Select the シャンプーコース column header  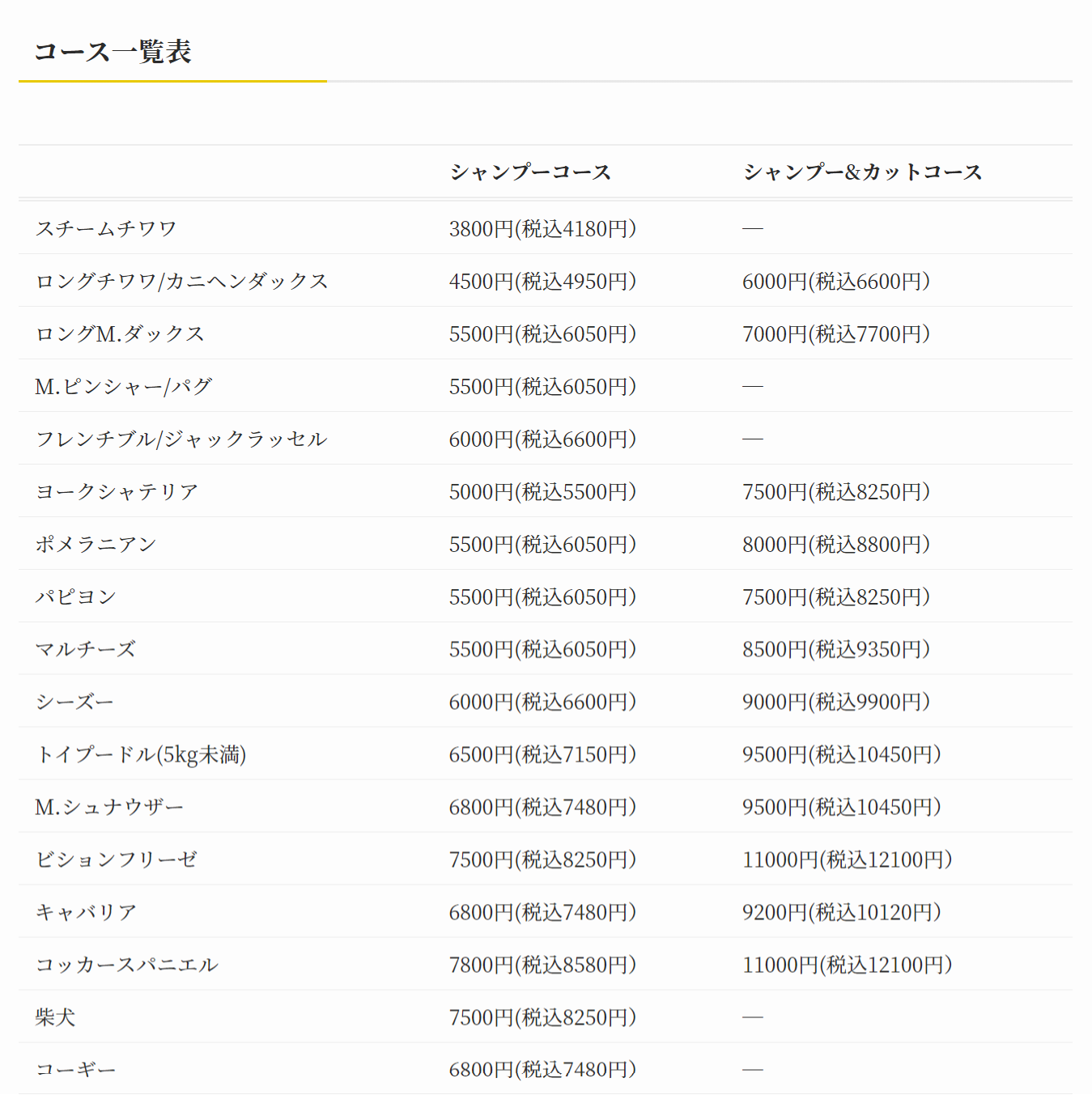(530, 172)
